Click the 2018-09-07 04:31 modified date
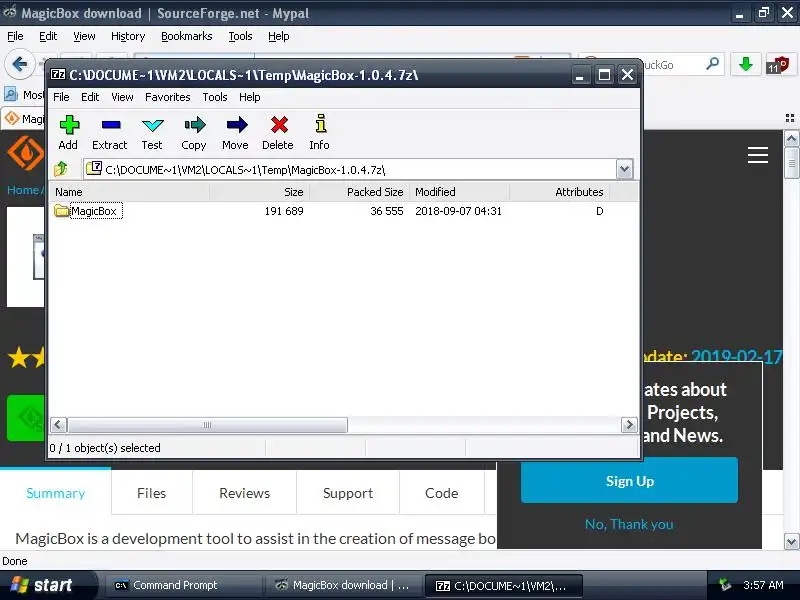This screenshot has width=800, height=600. click(x=458, y=211)
